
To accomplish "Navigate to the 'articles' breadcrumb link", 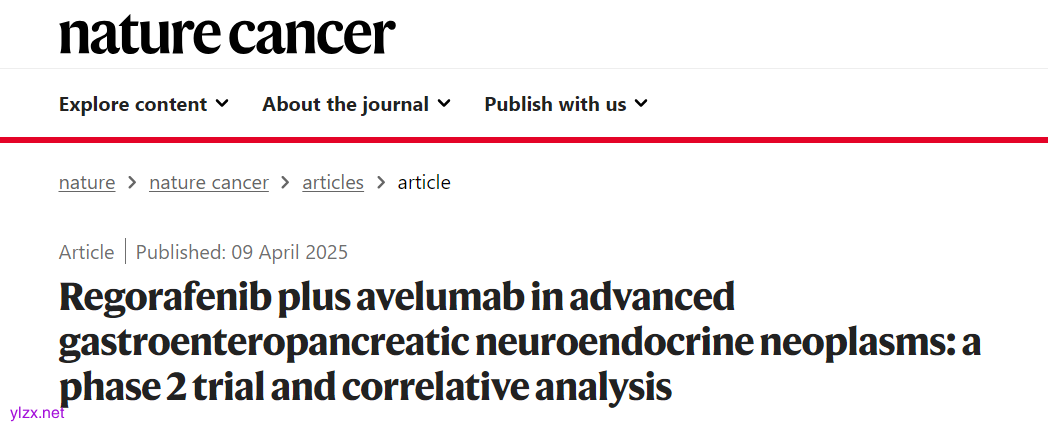I will coord(333,182).
